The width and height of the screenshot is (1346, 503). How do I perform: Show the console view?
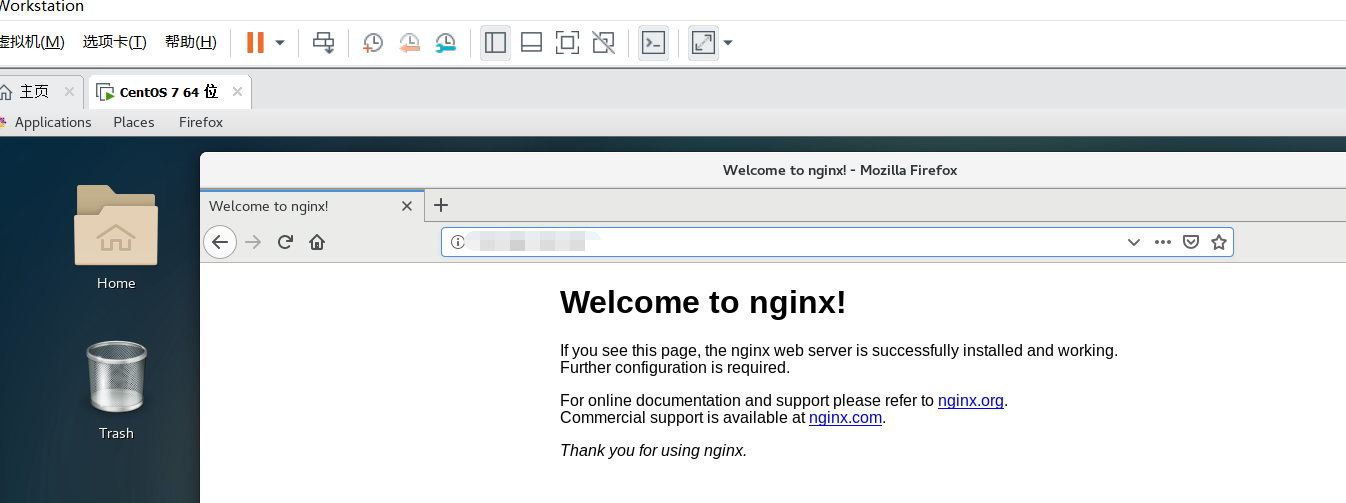(x=653, y=42)
